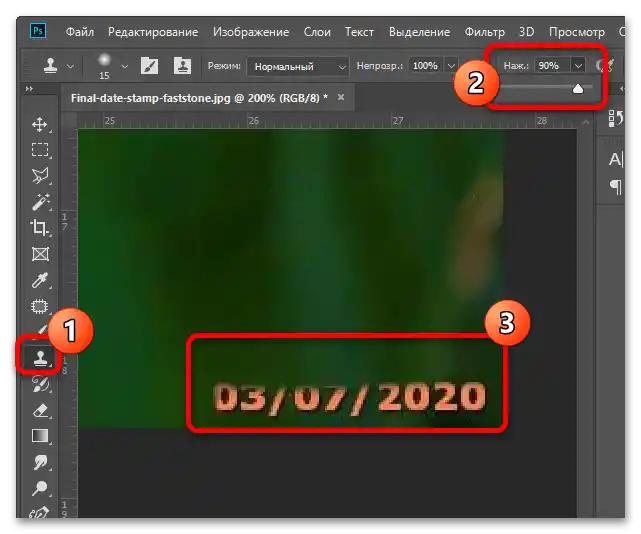
Task: Select the Crop tool
Action: pos(40,228)
